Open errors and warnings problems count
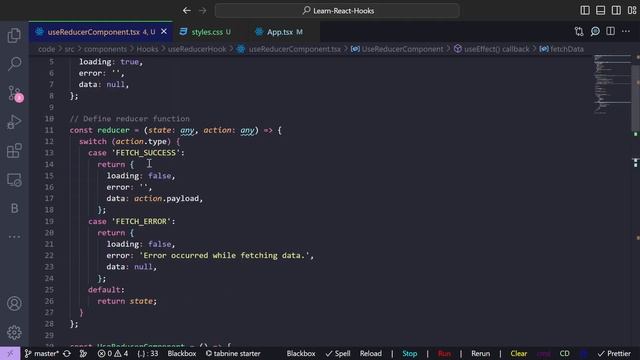 [x=113, y=353]
